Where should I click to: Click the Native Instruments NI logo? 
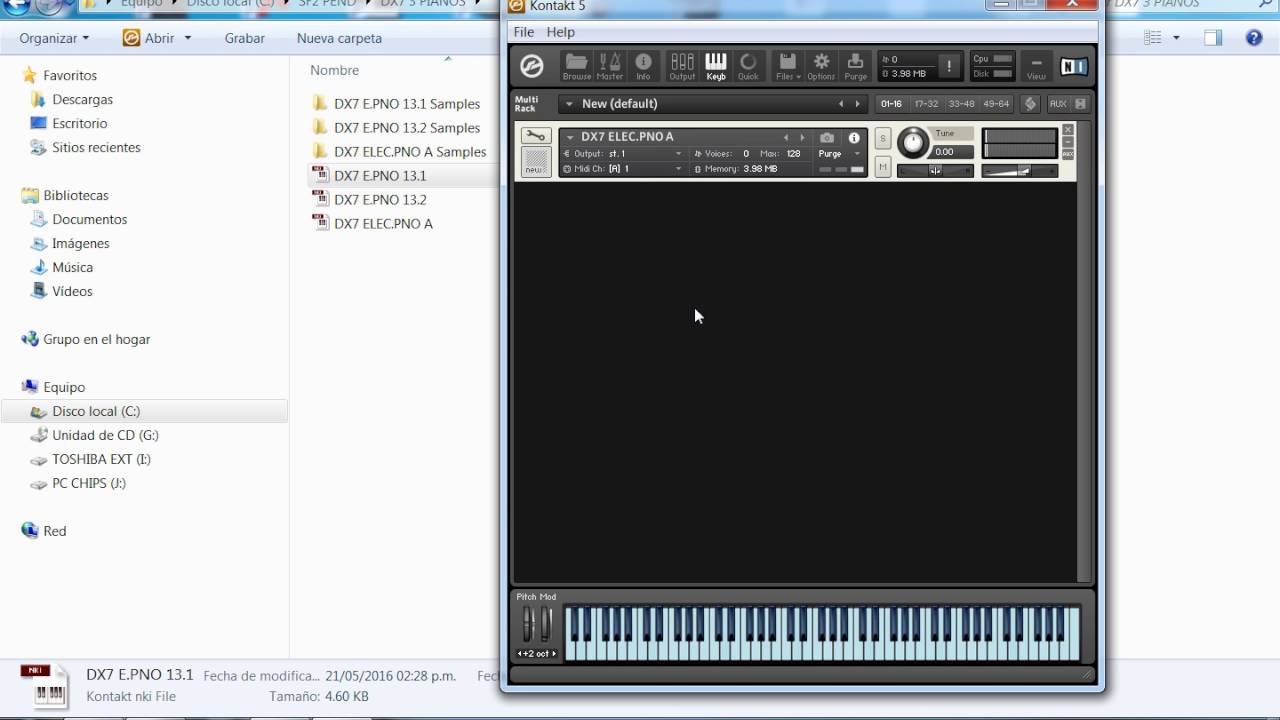coord(1074,67)
